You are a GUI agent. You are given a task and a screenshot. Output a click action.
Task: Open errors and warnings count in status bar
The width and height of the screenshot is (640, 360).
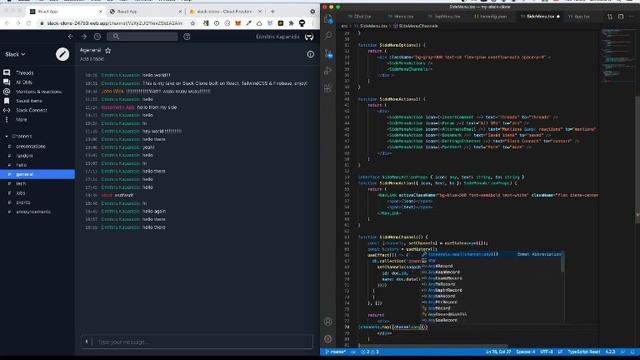[x=370, y=352]
